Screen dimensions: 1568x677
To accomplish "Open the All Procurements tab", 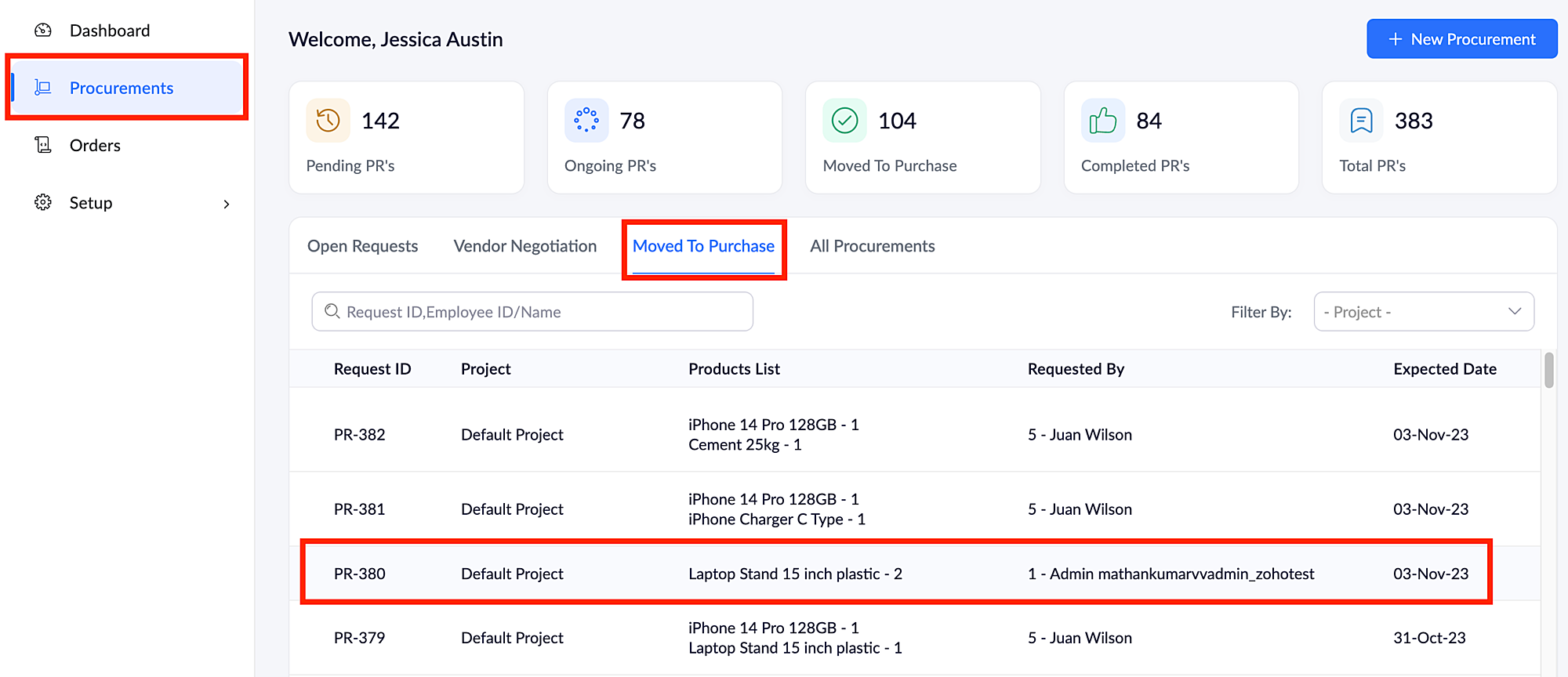I will click(x=872, y=246).
